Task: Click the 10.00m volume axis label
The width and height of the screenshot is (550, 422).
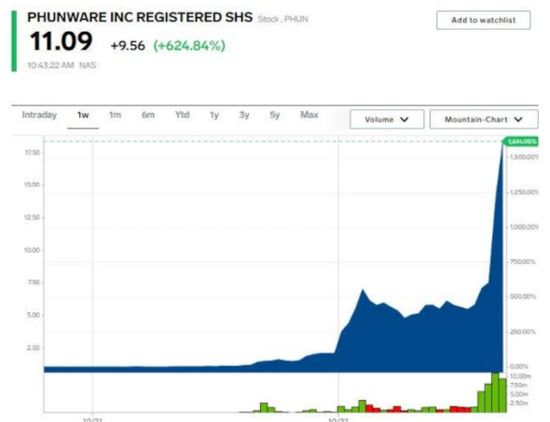Action: 521,376
